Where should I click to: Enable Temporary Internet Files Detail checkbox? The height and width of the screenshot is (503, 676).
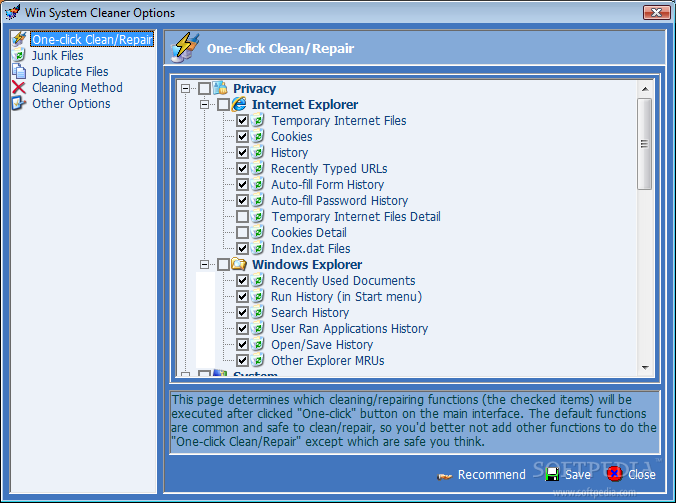click(242, 216)
